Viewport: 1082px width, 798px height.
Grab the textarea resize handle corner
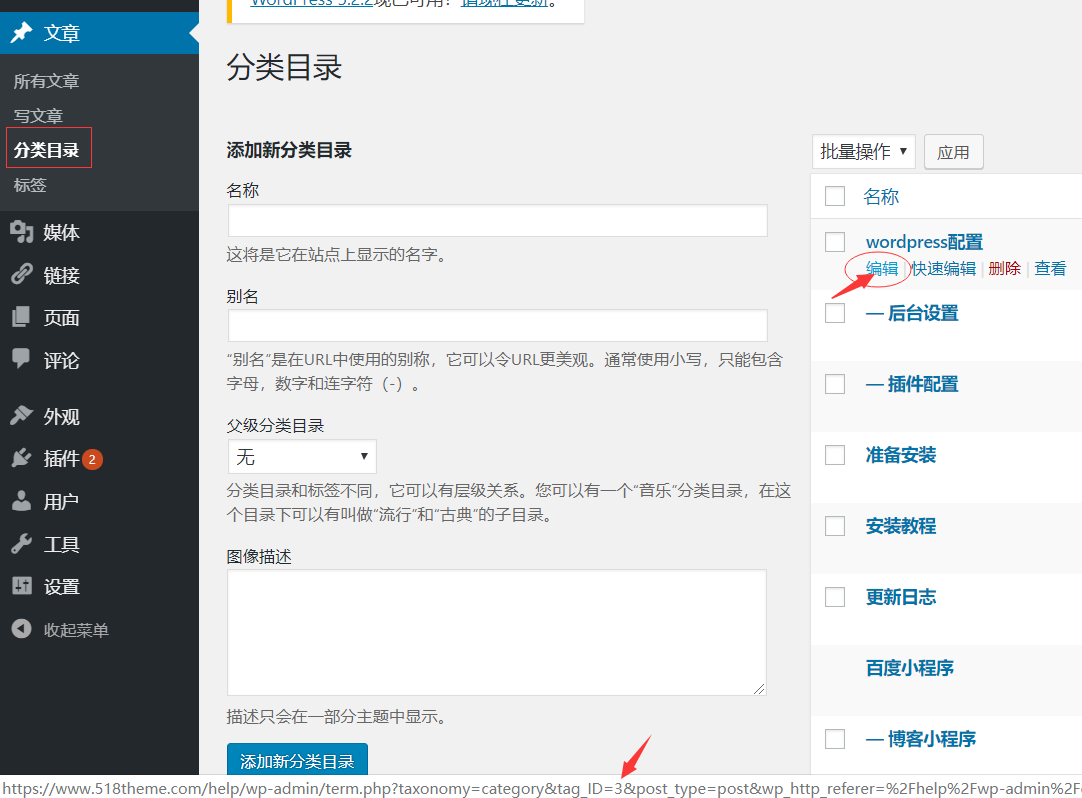(759, 688)
